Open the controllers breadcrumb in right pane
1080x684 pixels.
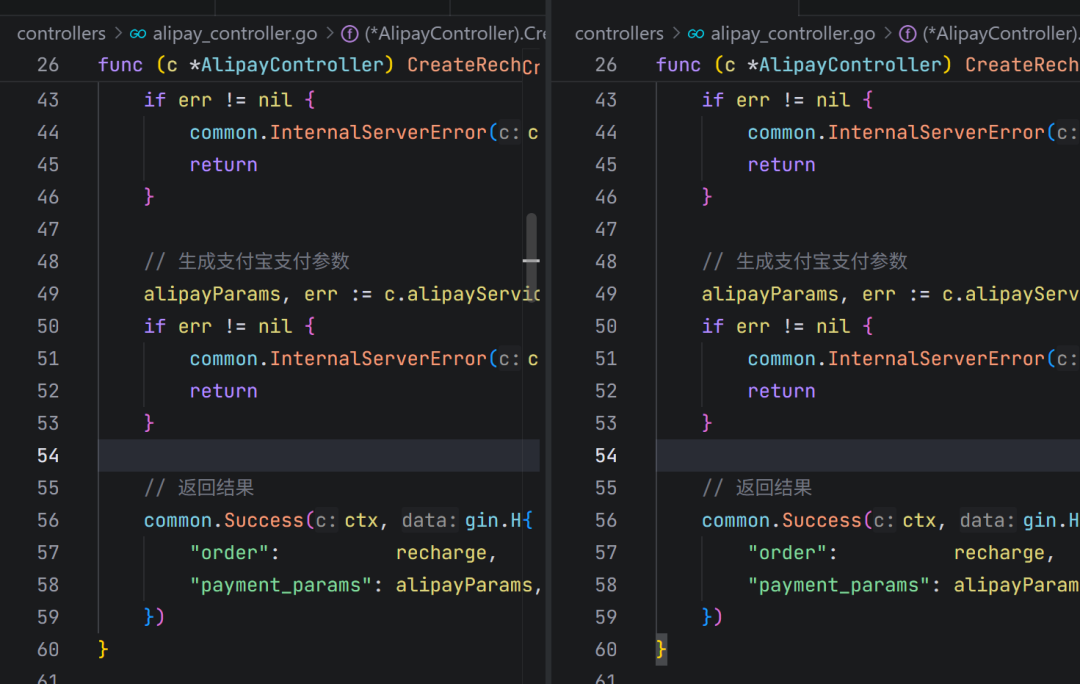pos(619,34)
